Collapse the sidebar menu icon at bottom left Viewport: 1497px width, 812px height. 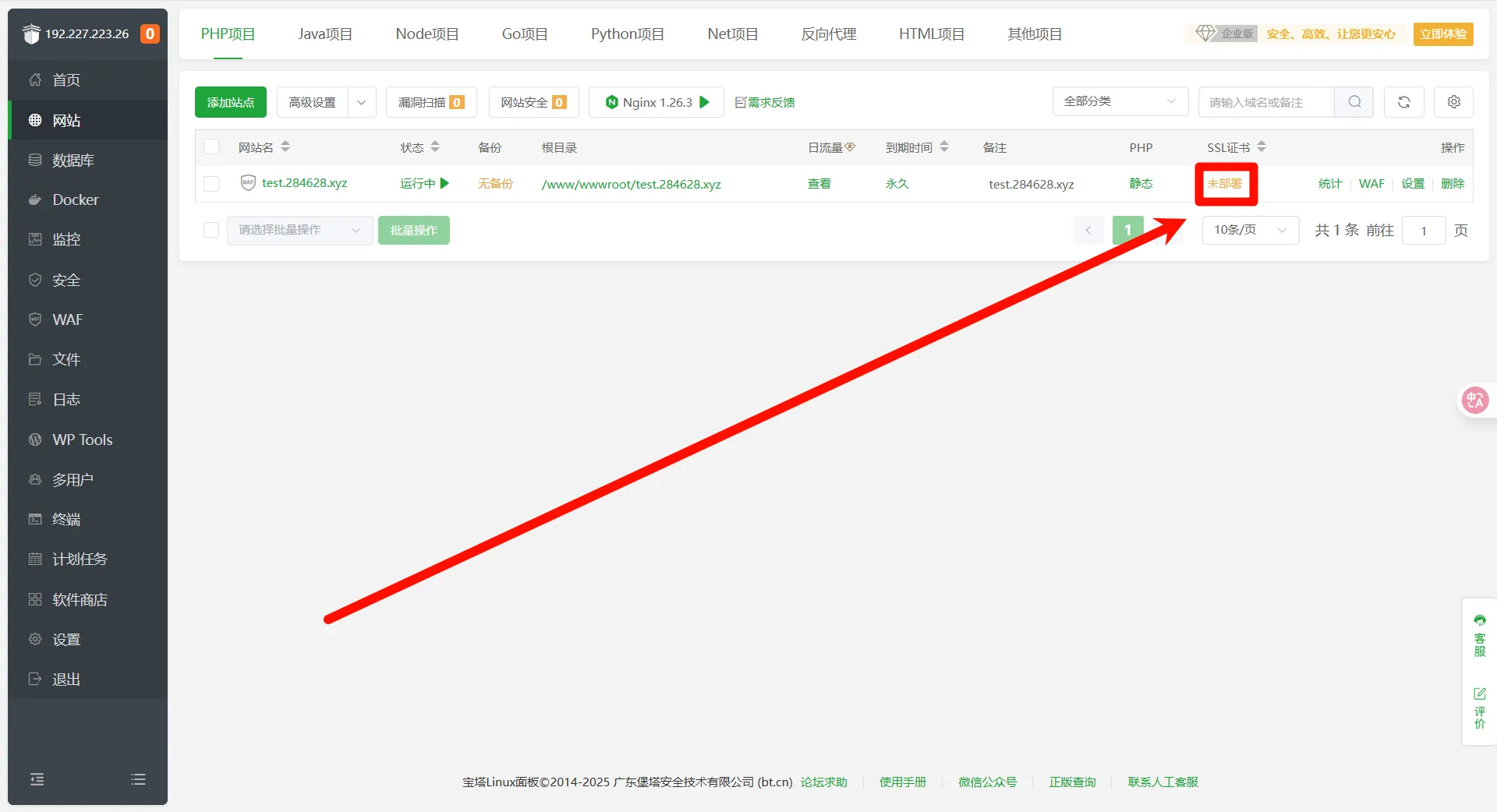(x=37, y=779)
